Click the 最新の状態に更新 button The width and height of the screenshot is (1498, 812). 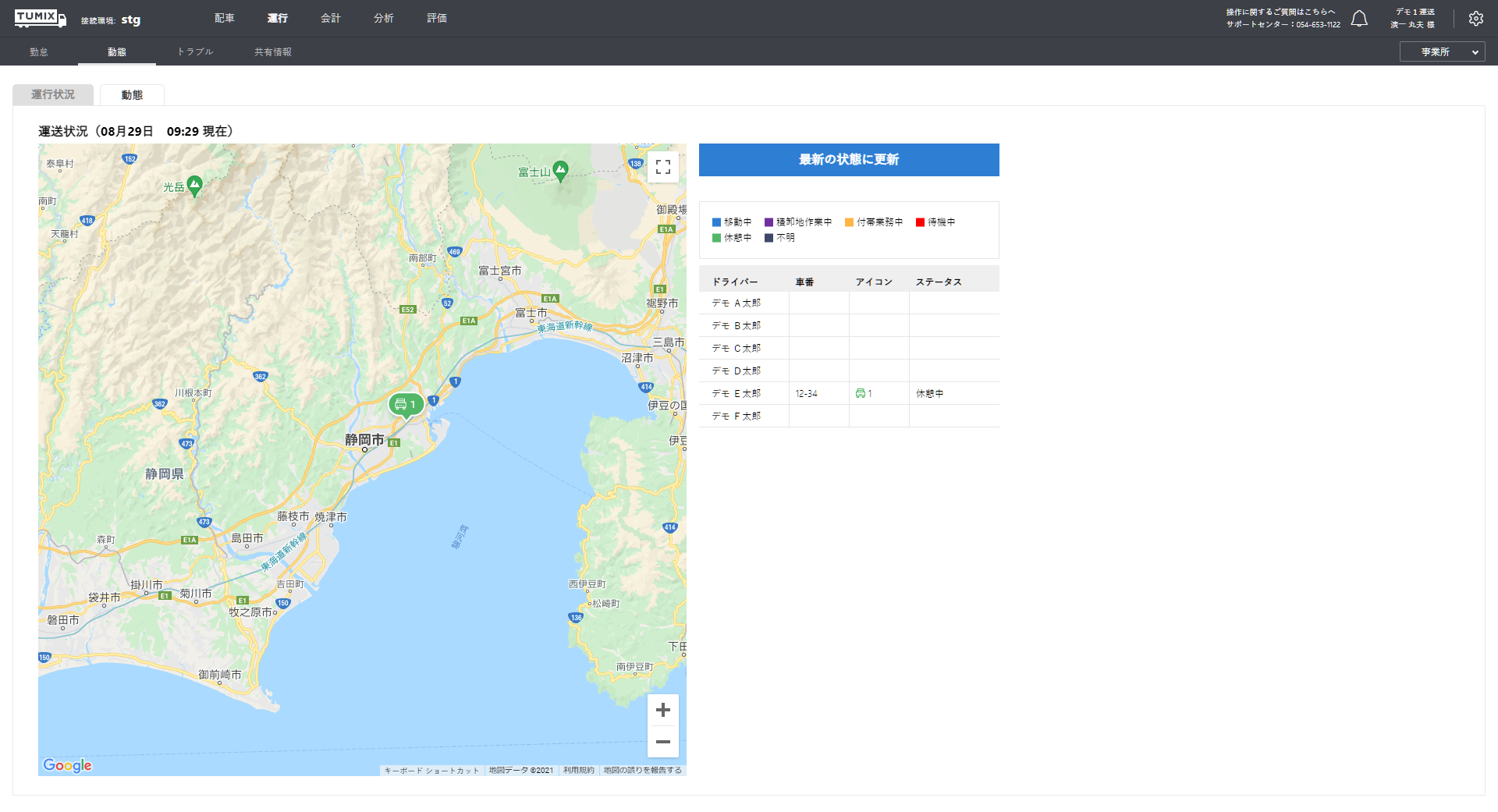[848, 160]
